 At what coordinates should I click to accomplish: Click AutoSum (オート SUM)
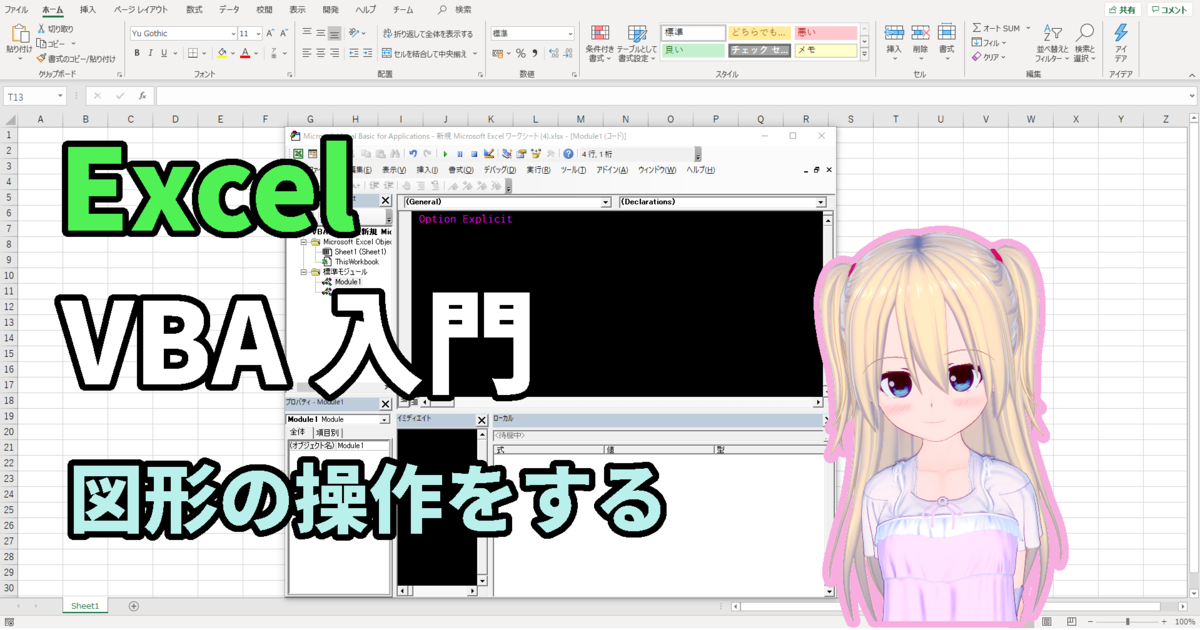click(997, 29)
